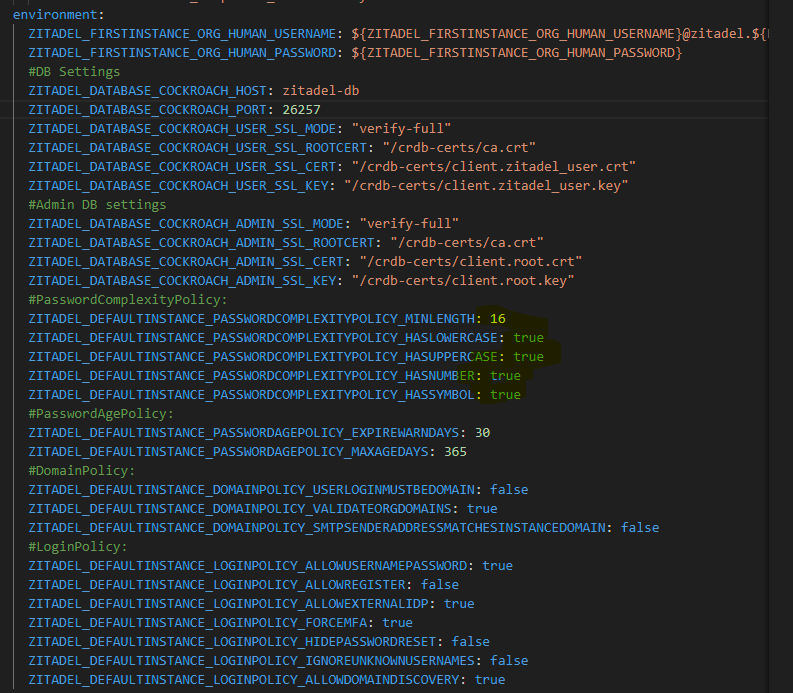Click the client.root.crt path value

[x=470, y=262]
